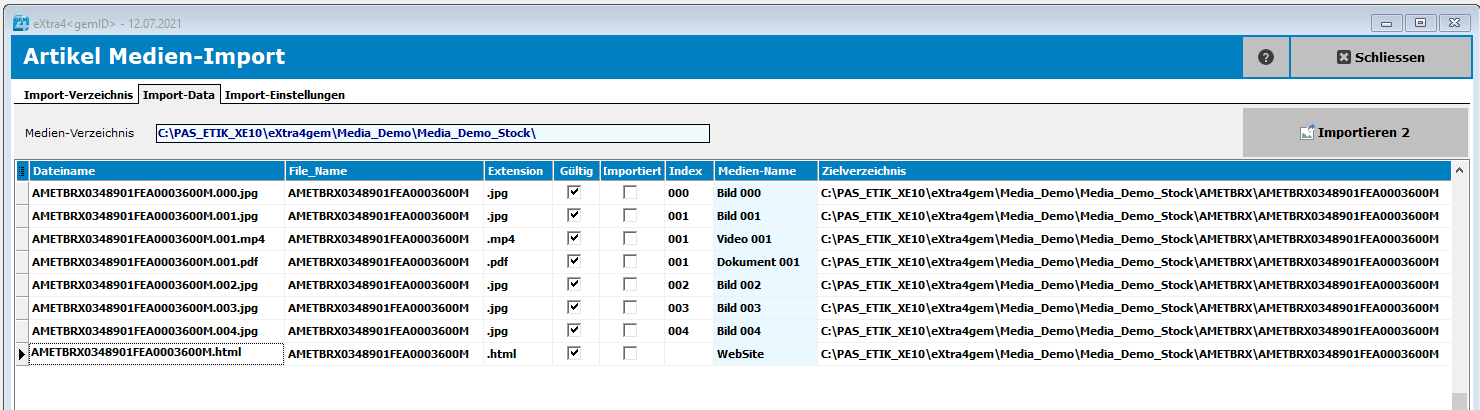Check Importiert box for Video 001 row
This screenshot has width=1480, height=410.
pyautogui.click(x=630, y=238)
